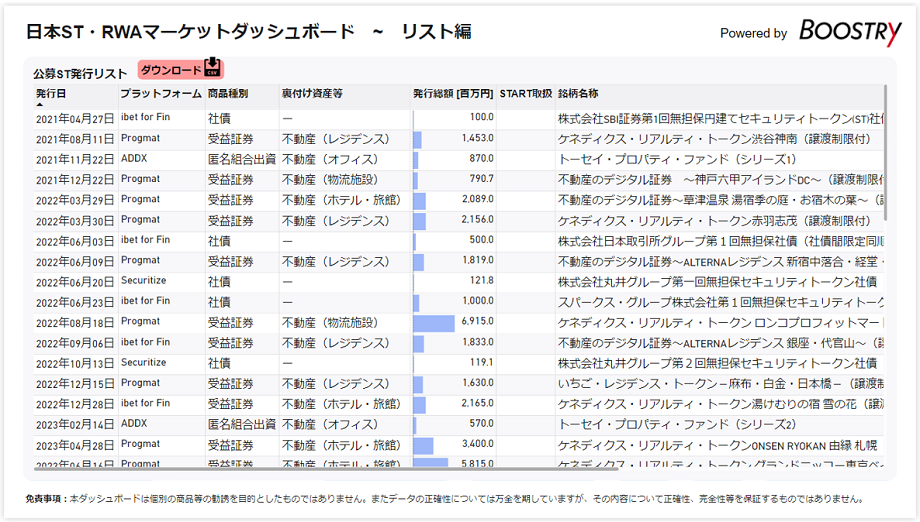Image resolution: width=920 pixels, height=522 pixels.
Task: Click the amount value 121.8
Action: pyautogui.click(x=482, y=280)
